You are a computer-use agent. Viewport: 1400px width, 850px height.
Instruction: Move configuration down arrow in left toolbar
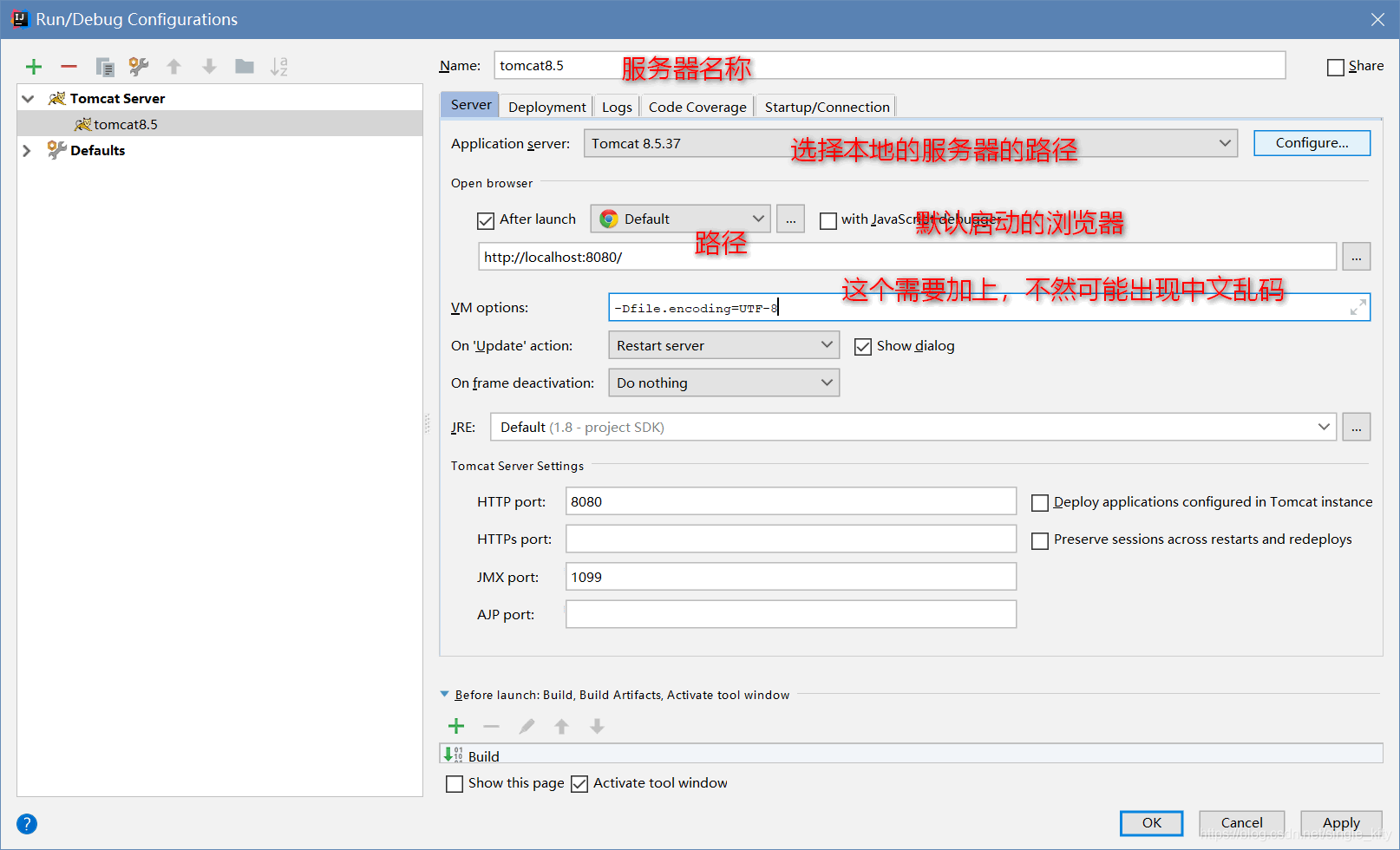pyautogui.click(x=209, y=67)
